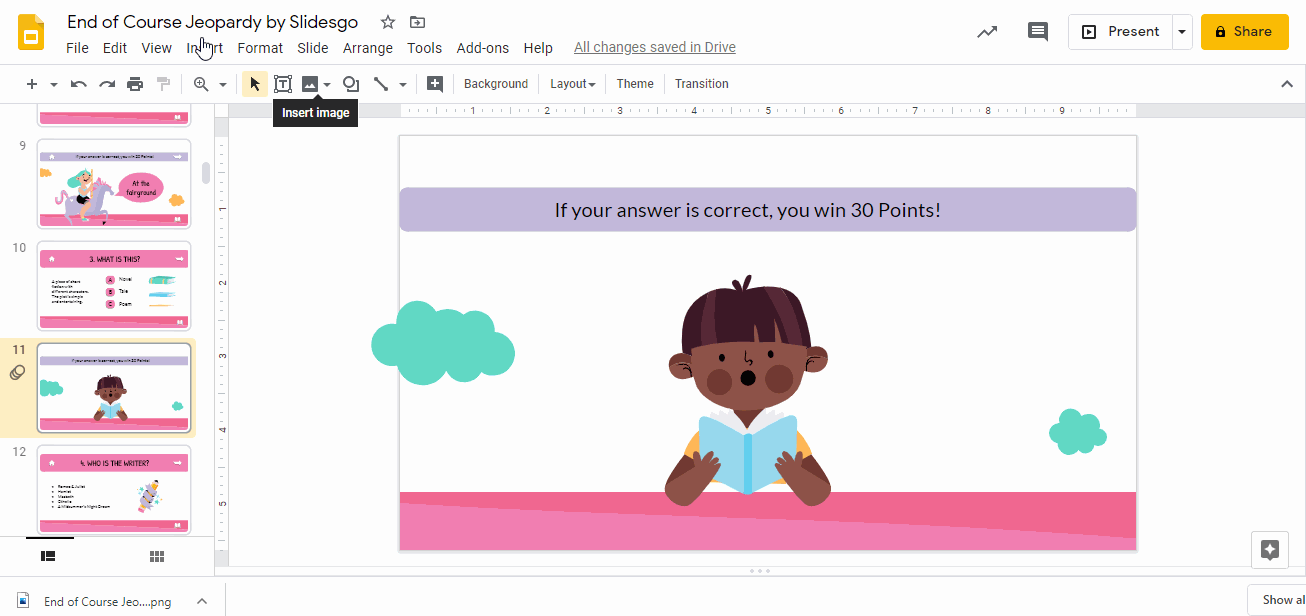
Task: Star the presentation title
Action: [x=388, y=22]
